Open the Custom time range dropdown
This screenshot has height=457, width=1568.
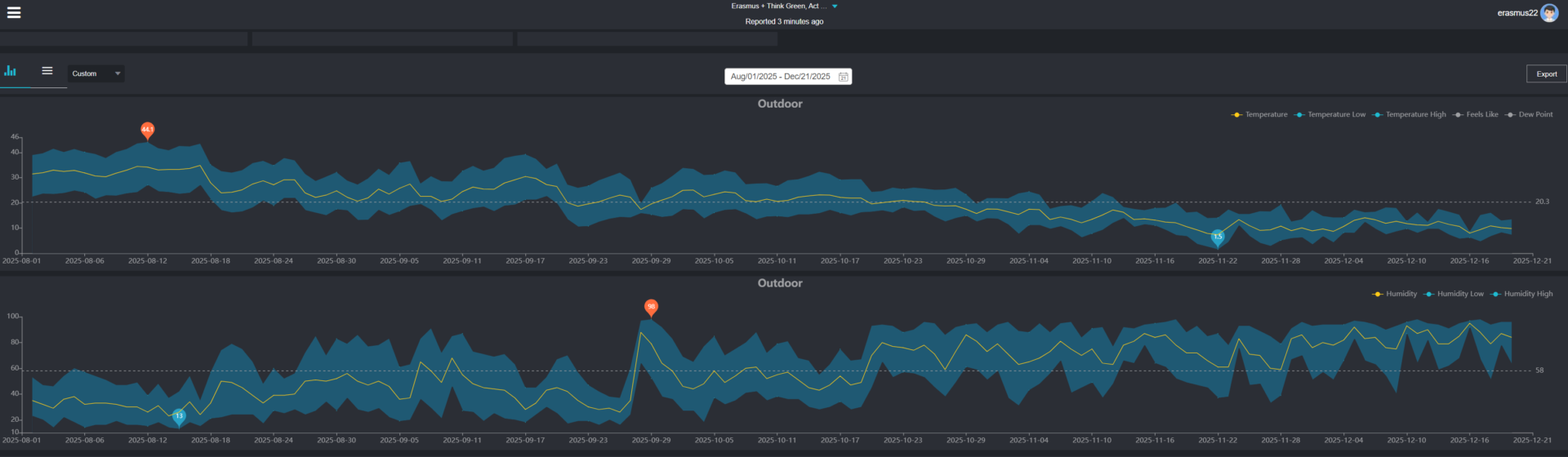(x=96, y=73)
